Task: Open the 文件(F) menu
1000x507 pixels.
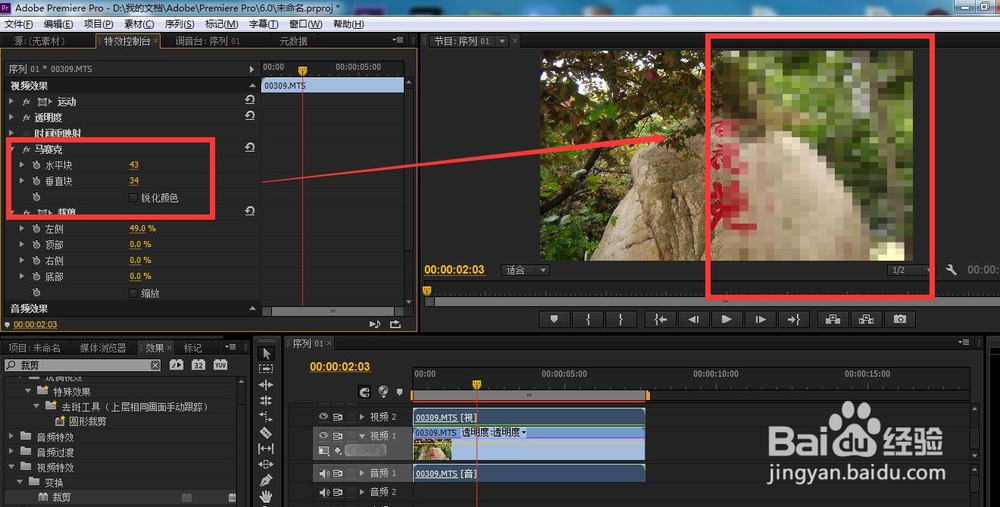Action: [18, 24]
